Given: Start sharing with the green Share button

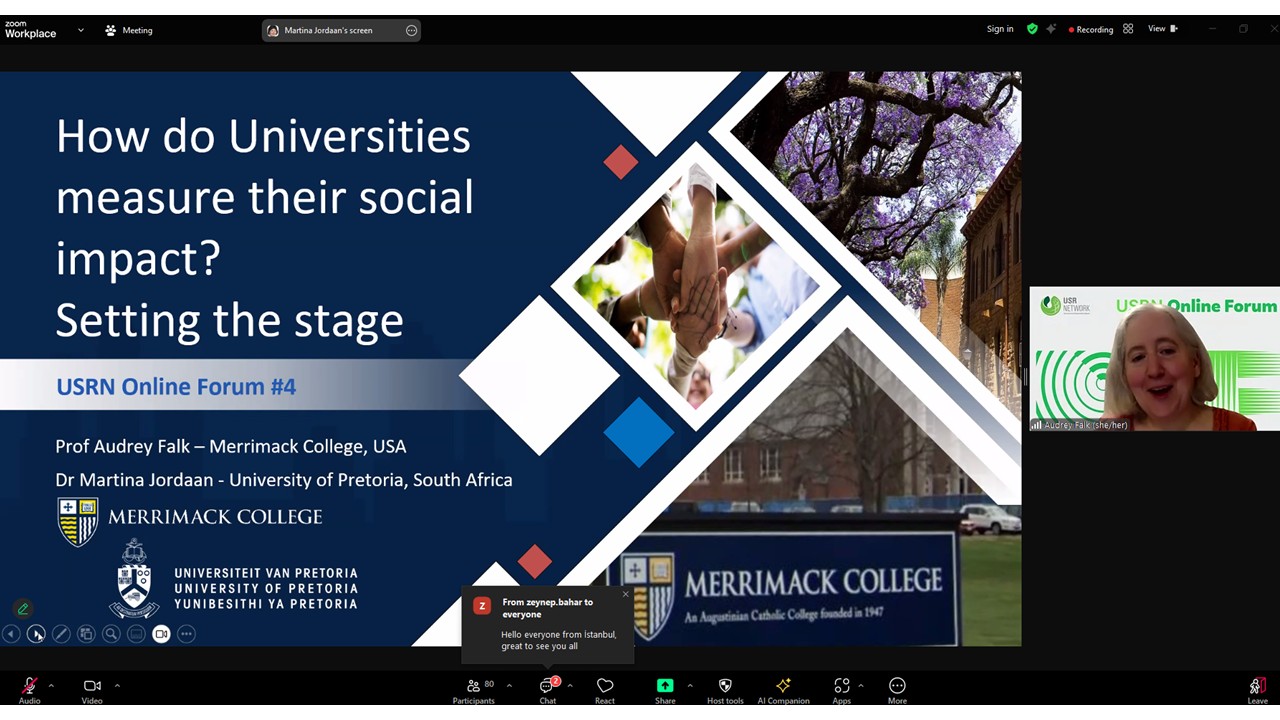Looking at the screenshot, I should (665, 686).
